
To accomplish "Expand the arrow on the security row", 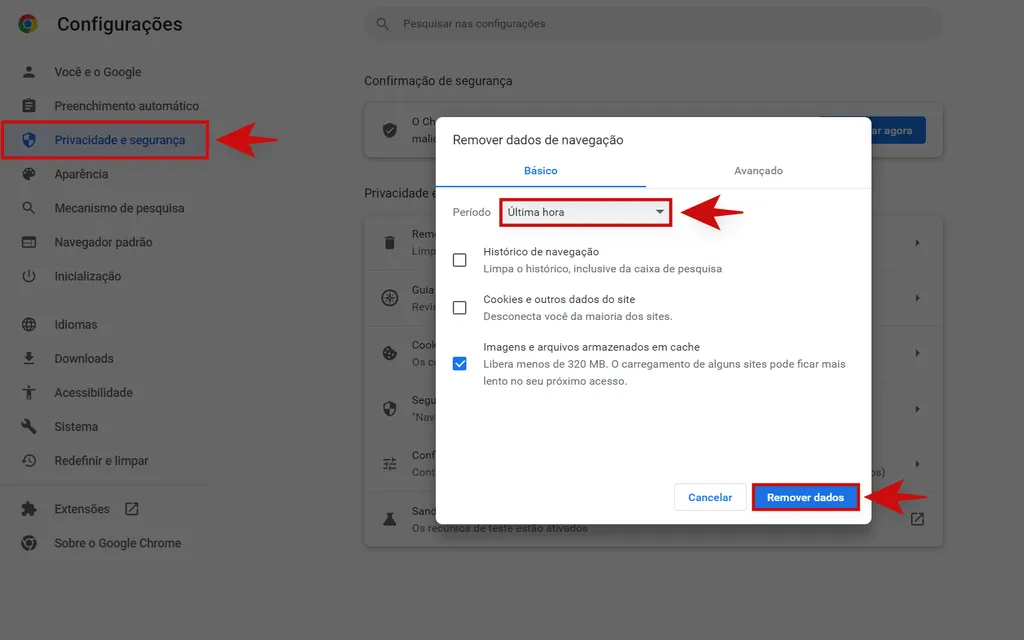I will tap(918, 409).
